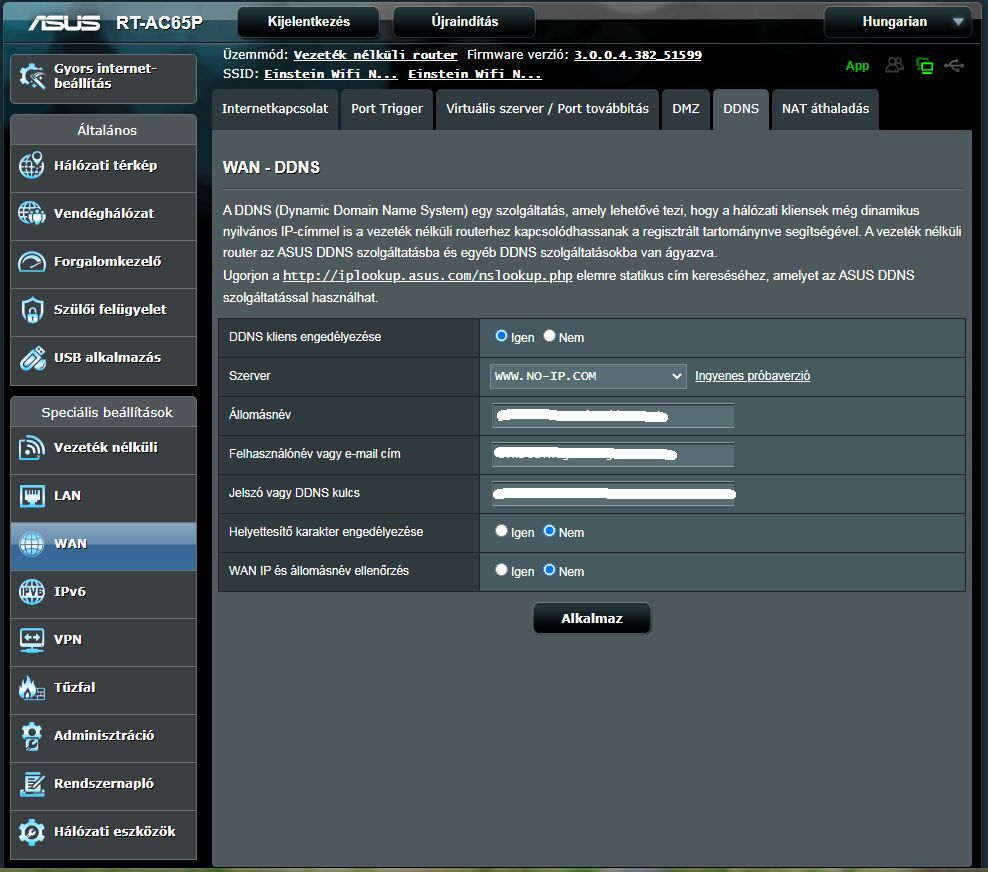Select the DDNS tab
The width and height of the screenshot is (988, 872).
[x=741, y=109]
